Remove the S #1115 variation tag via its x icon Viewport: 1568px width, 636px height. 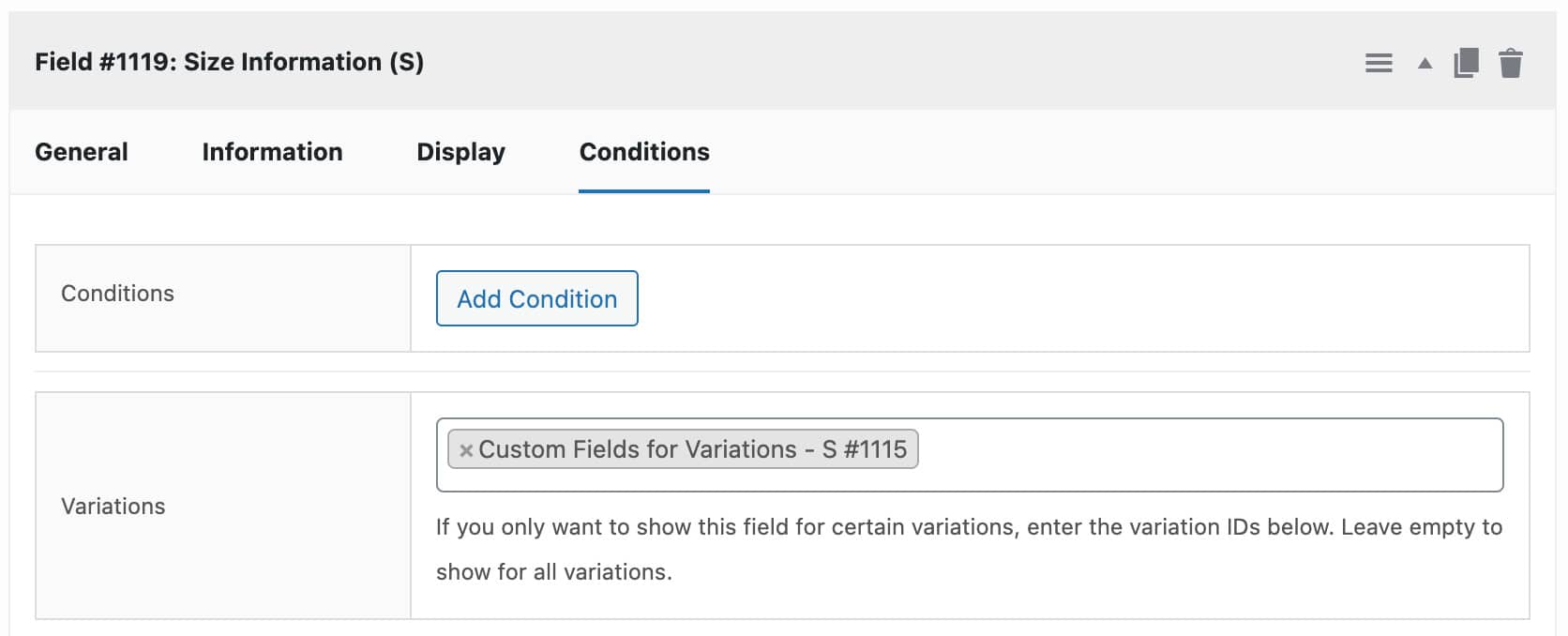[x=466, y=450]
